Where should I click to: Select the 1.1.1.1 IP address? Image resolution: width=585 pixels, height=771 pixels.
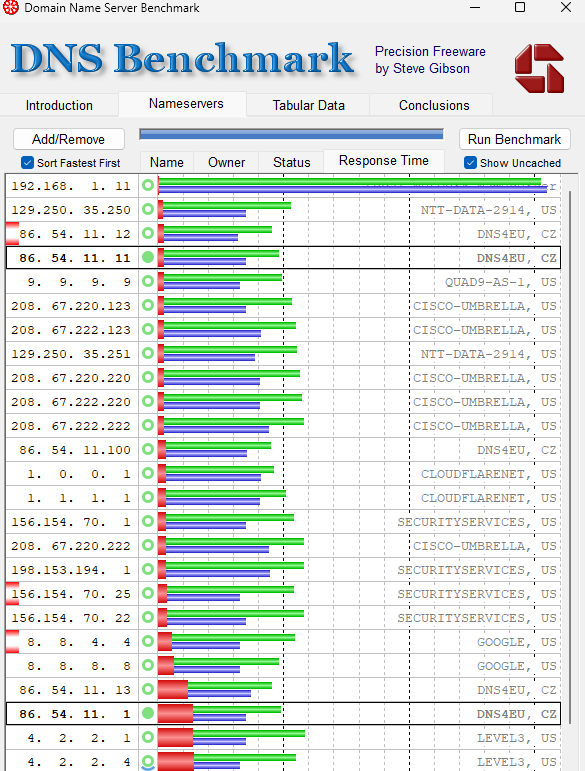click(x=79, y=498)
